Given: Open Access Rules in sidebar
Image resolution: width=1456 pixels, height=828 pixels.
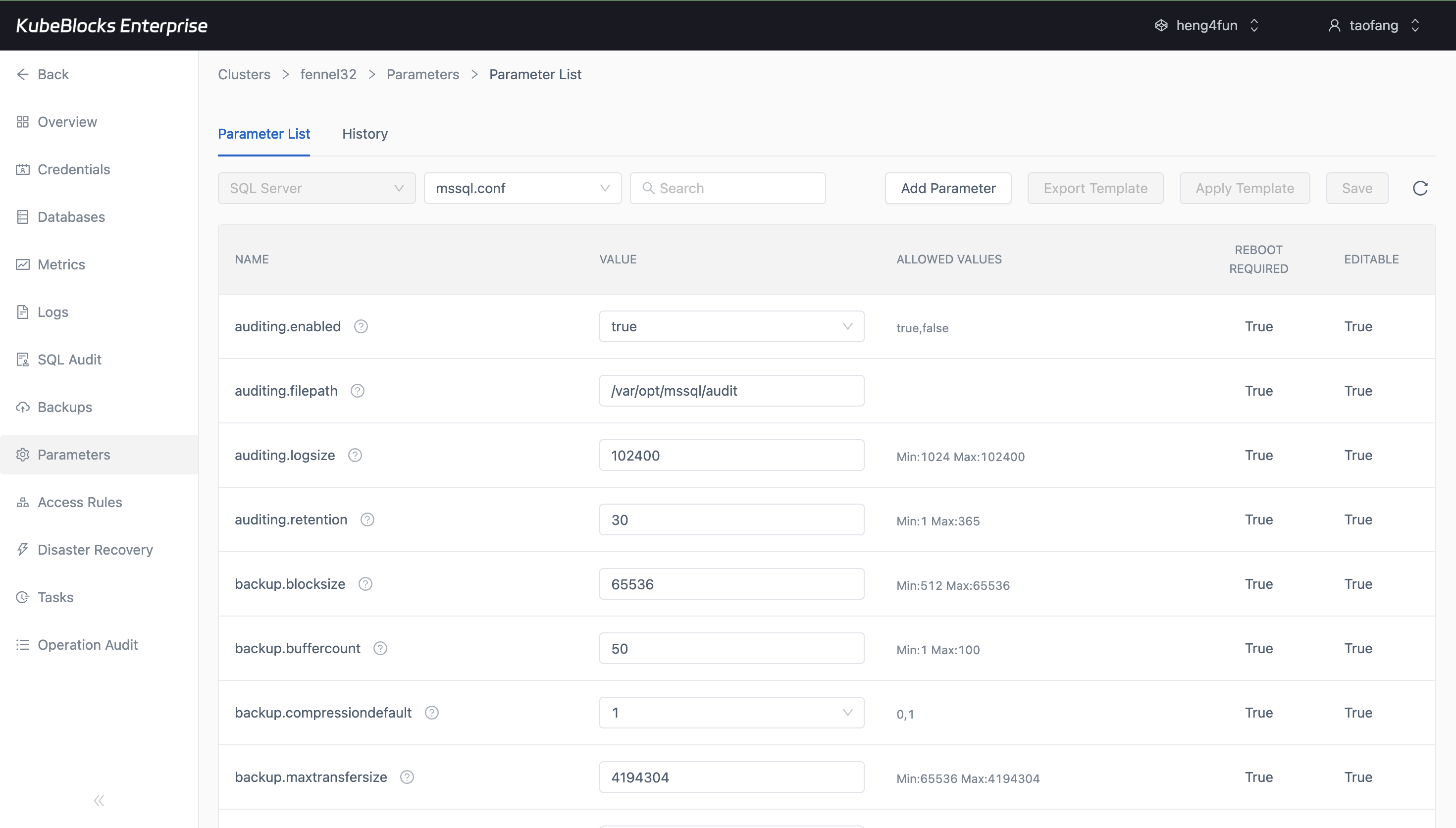Looking at the screenshot, I should (x=80, y=502).
